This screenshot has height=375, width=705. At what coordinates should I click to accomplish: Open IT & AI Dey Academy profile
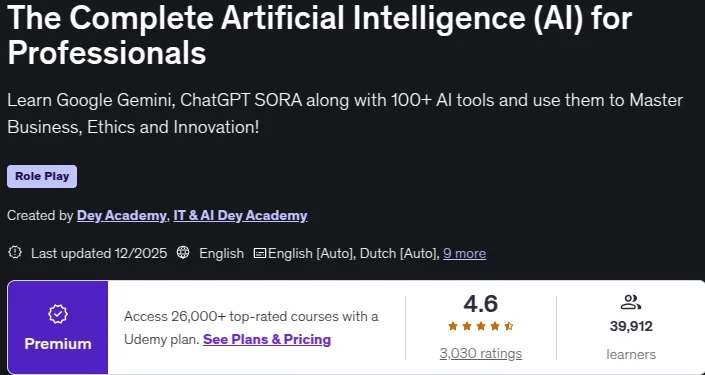[x=240, y=216]
